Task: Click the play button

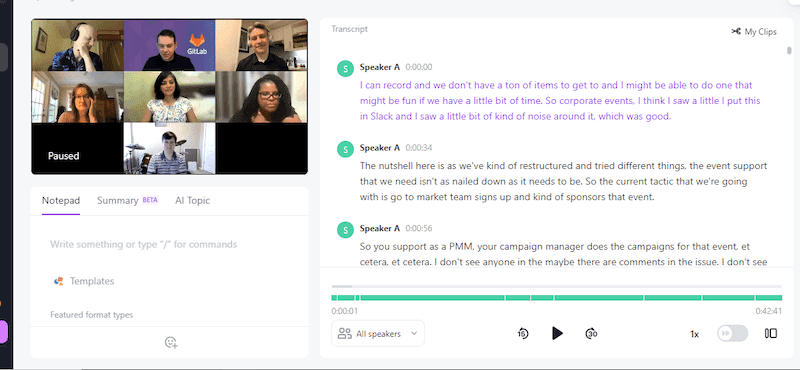Action: click(x=557, y=333)
